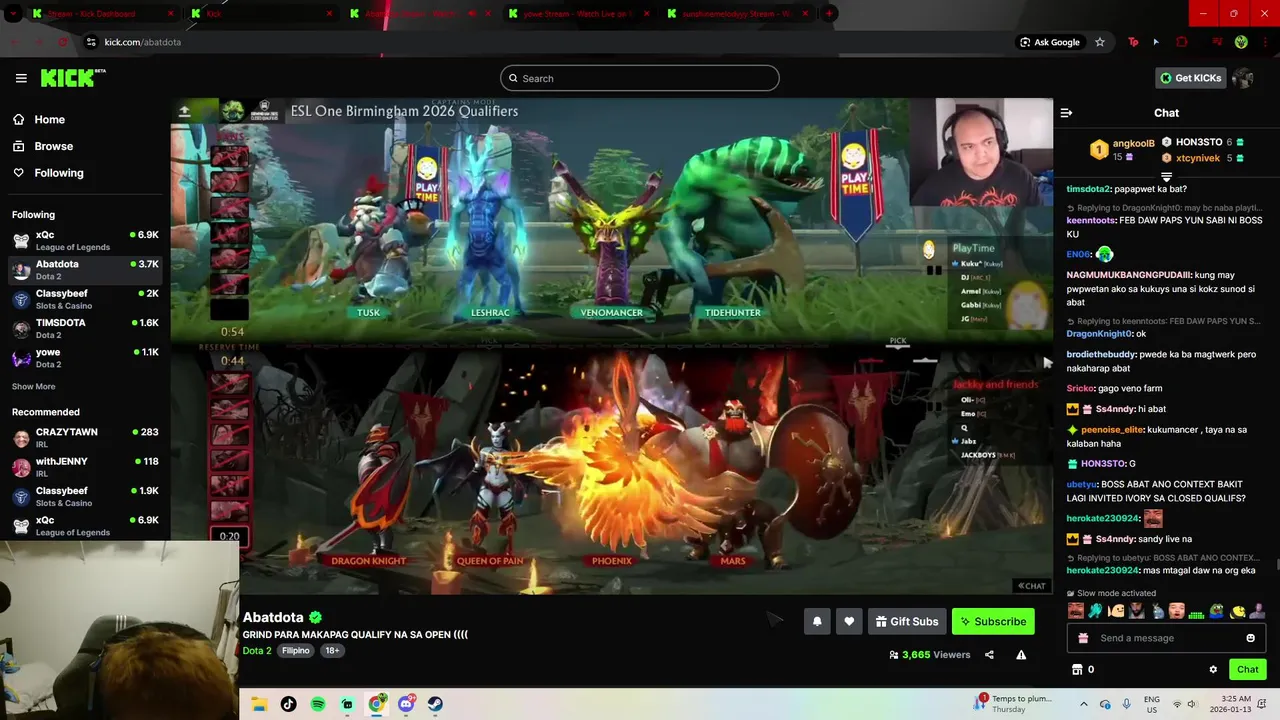The image size is (1280, 720).
Task: Select the yellow Pac-Man quick emote
Action: tap(1238, 611)
